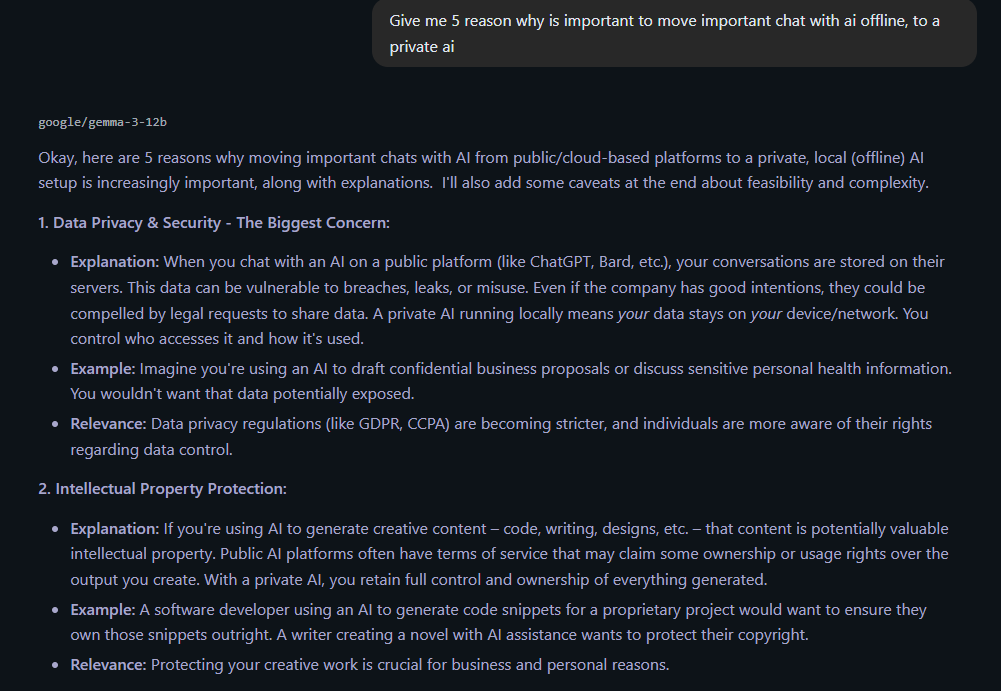
Task: Click "Relevance:" label under Intellectual Property Protection
Action: [108, 665]
